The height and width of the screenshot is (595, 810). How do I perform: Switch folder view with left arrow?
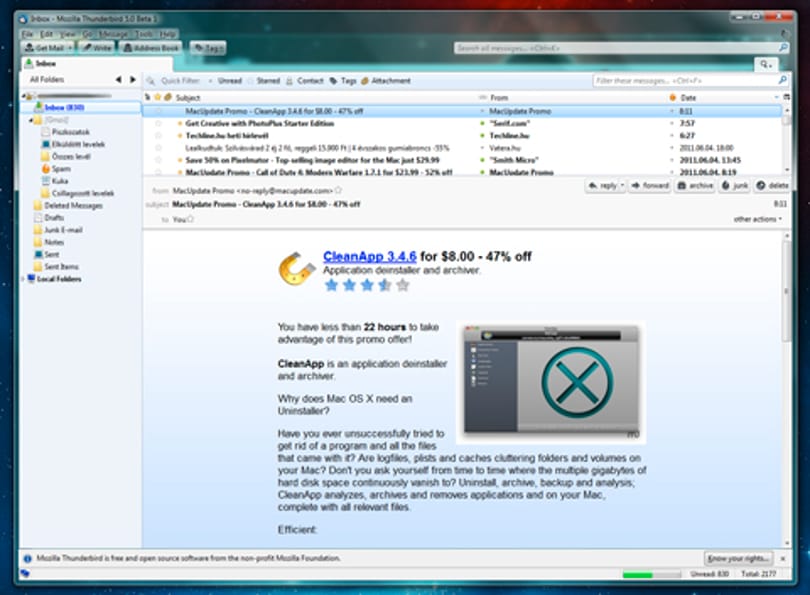118,80
